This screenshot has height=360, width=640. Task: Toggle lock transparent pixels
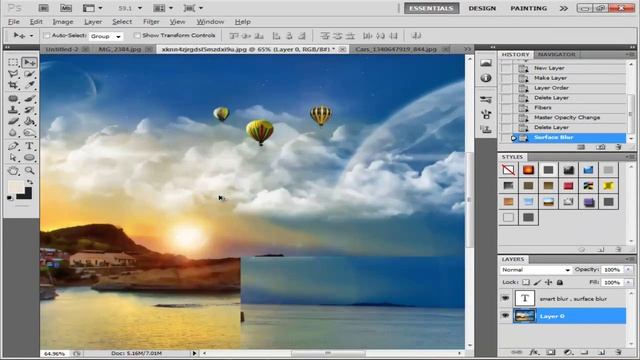click(x=526, y=282)
